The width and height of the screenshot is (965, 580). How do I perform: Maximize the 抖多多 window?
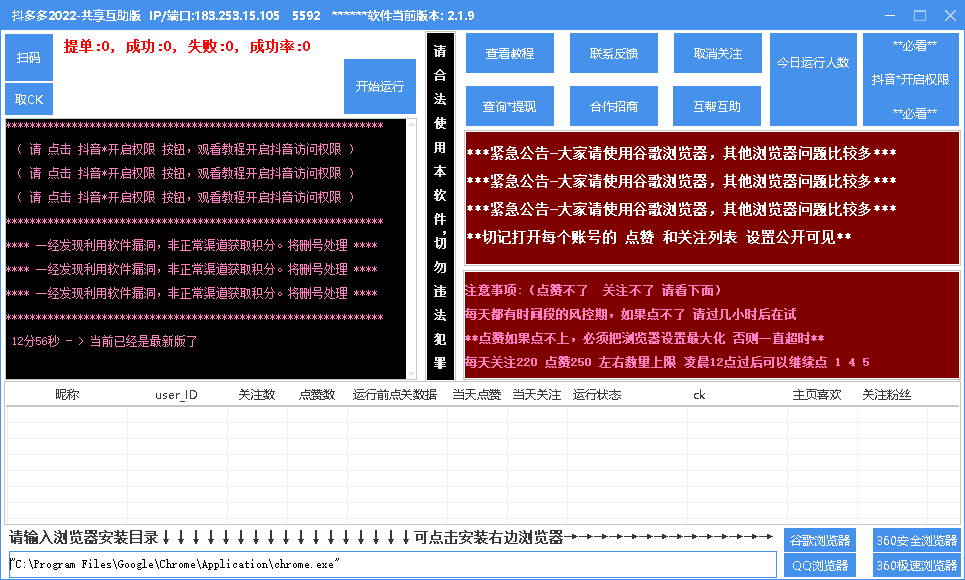pos(920,15)
